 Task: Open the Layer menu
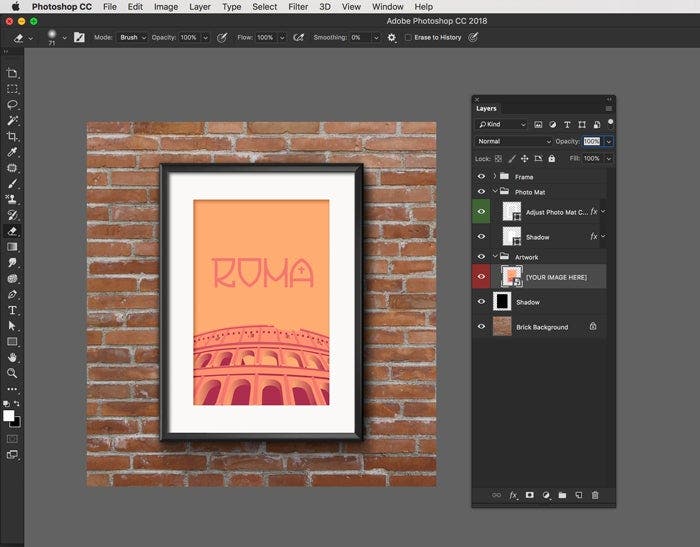(x=200, y=7)
